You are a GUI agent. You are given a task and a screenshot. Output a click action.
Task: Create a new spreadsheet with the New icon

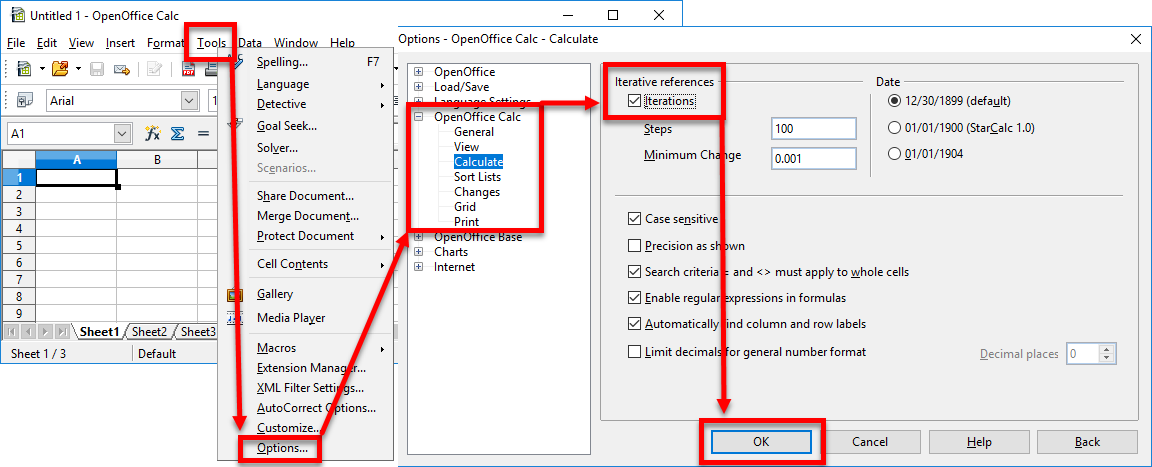click(x=24, y=69)
